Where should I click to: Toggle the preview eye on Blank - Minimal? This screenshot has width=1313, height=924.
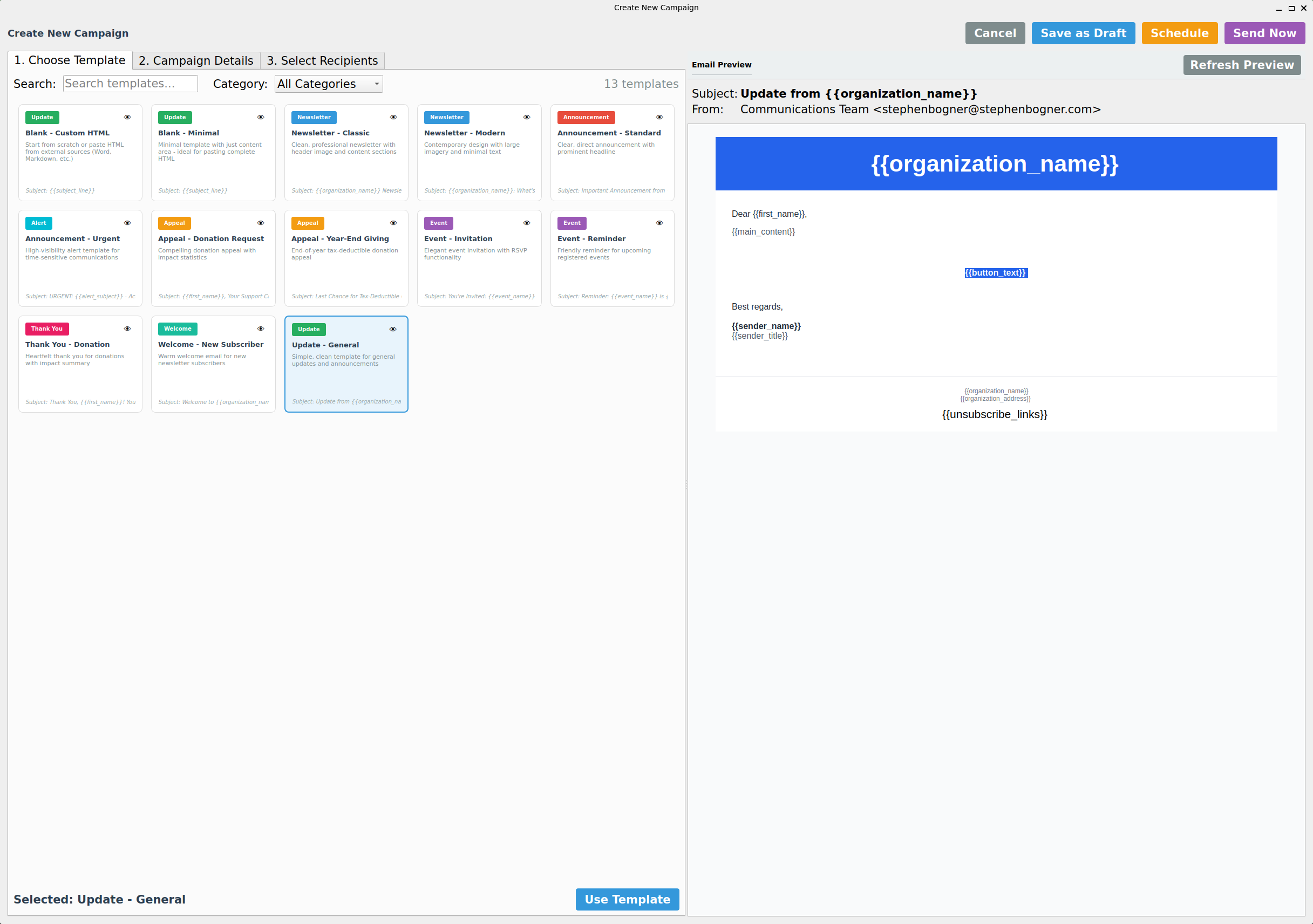(260, 117)
